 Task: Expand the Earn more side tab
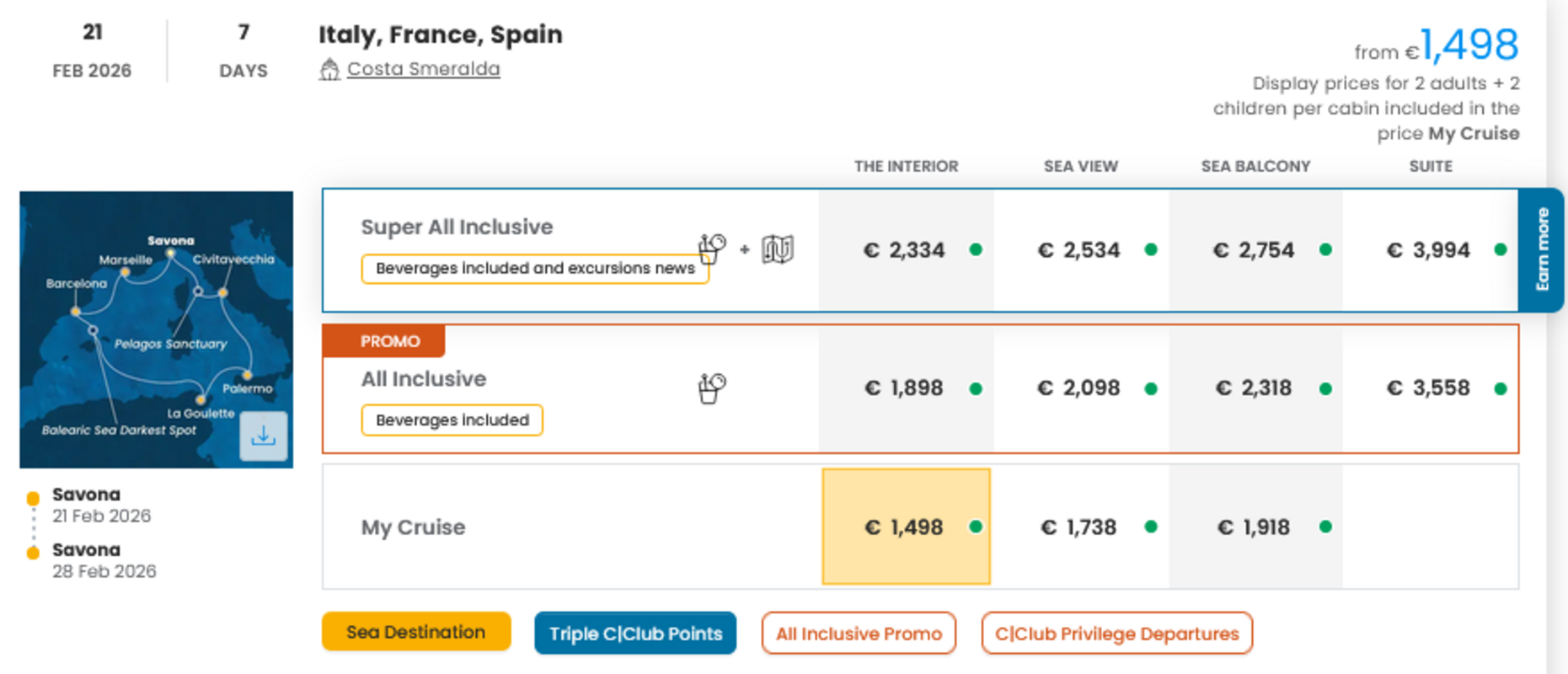1542,249
